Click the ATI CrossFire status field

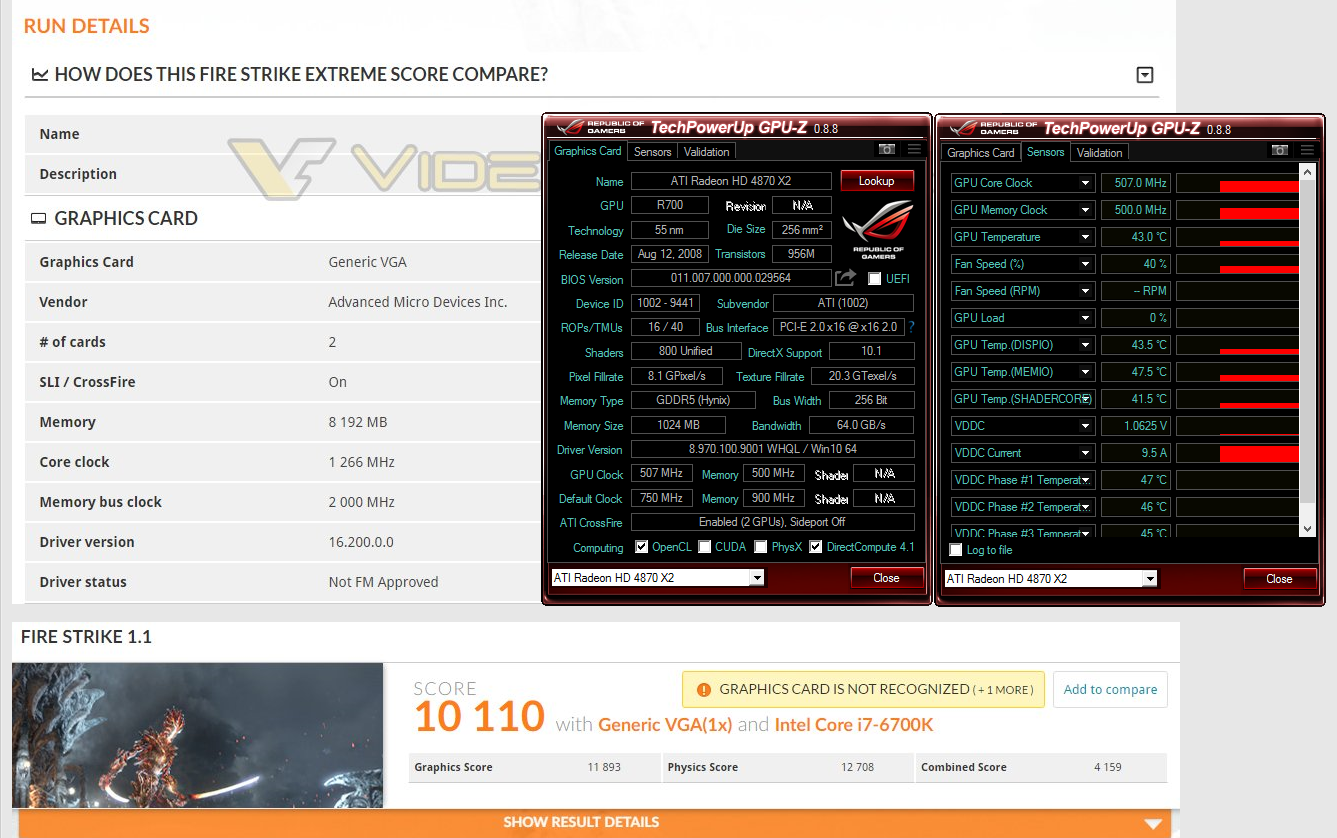(773, 523)
